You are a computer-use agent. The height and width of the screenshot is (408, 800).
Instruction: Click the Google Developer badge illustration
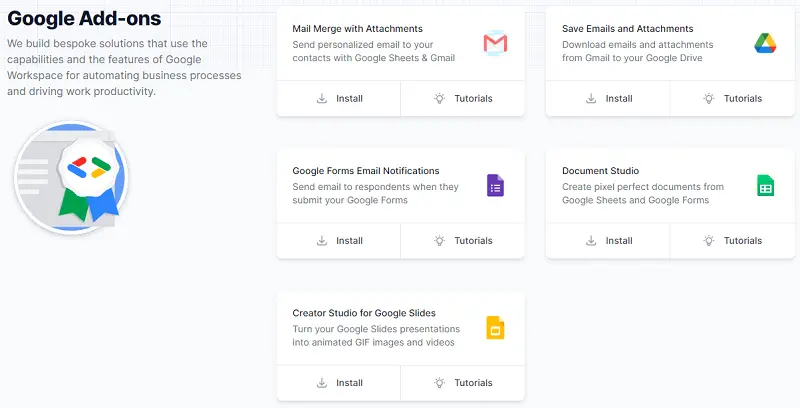coord(71,177)
